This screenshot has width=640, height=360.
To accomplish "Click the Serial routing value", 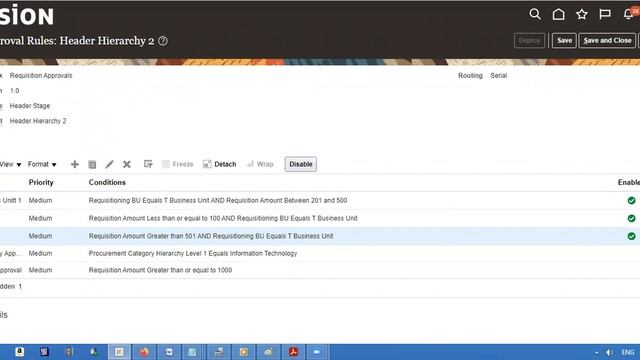I will (498, 76).
